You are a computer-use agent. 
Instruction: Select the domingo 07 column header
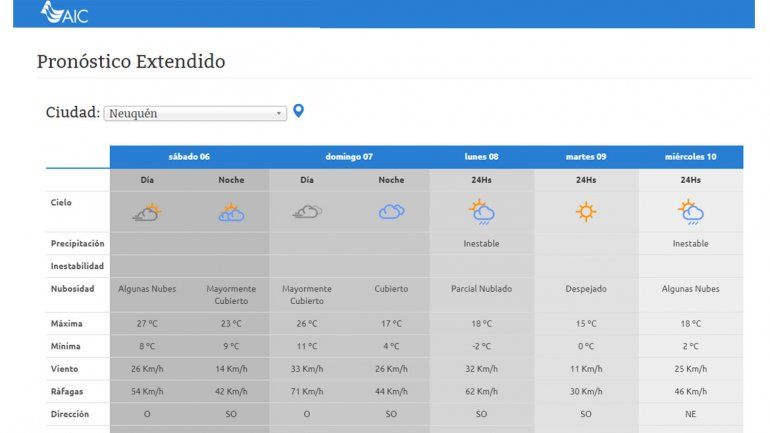click(x=349, y=157)
